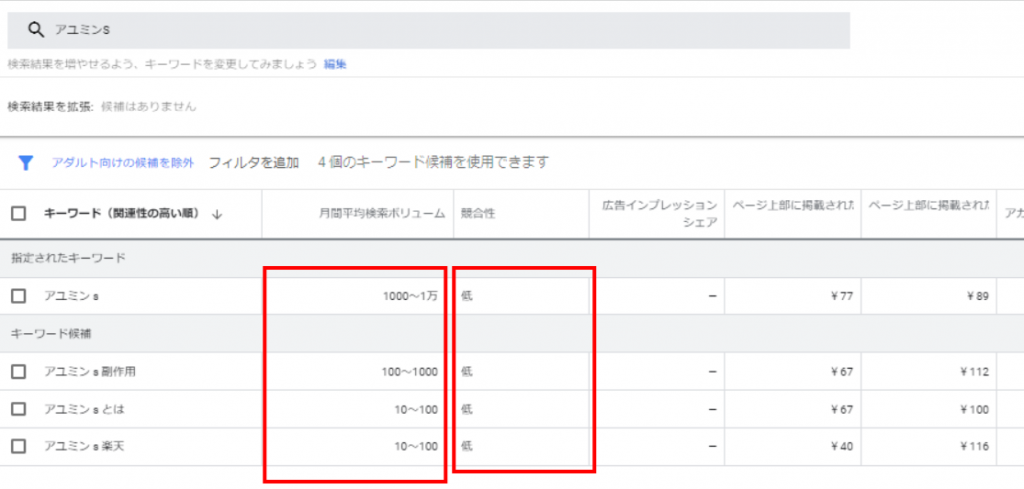This screenshot has width=1024, height=489.
Task: Click the ¥77 bid value
Action: pyautogui.click(x=842, y=296)
